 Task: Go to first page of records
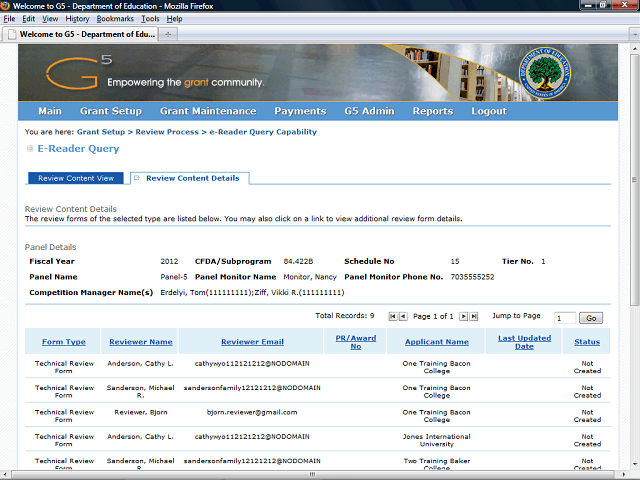[x=393, y=316]
